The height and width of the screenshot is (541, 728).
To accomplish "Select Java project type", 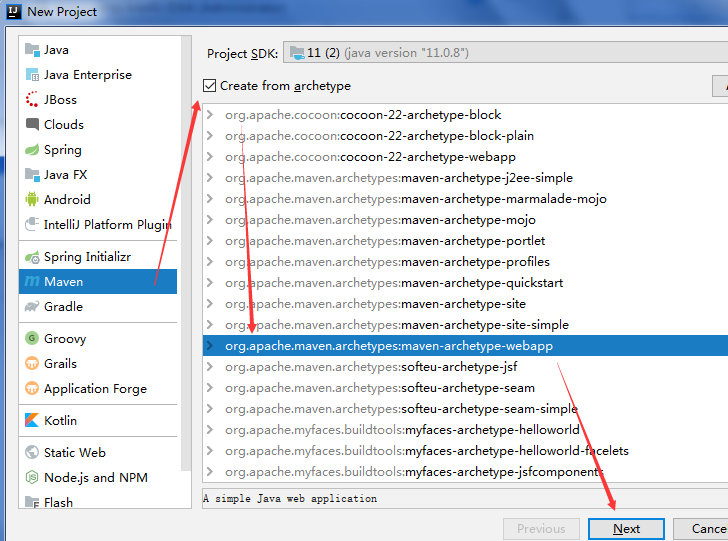I will [98, 49].
